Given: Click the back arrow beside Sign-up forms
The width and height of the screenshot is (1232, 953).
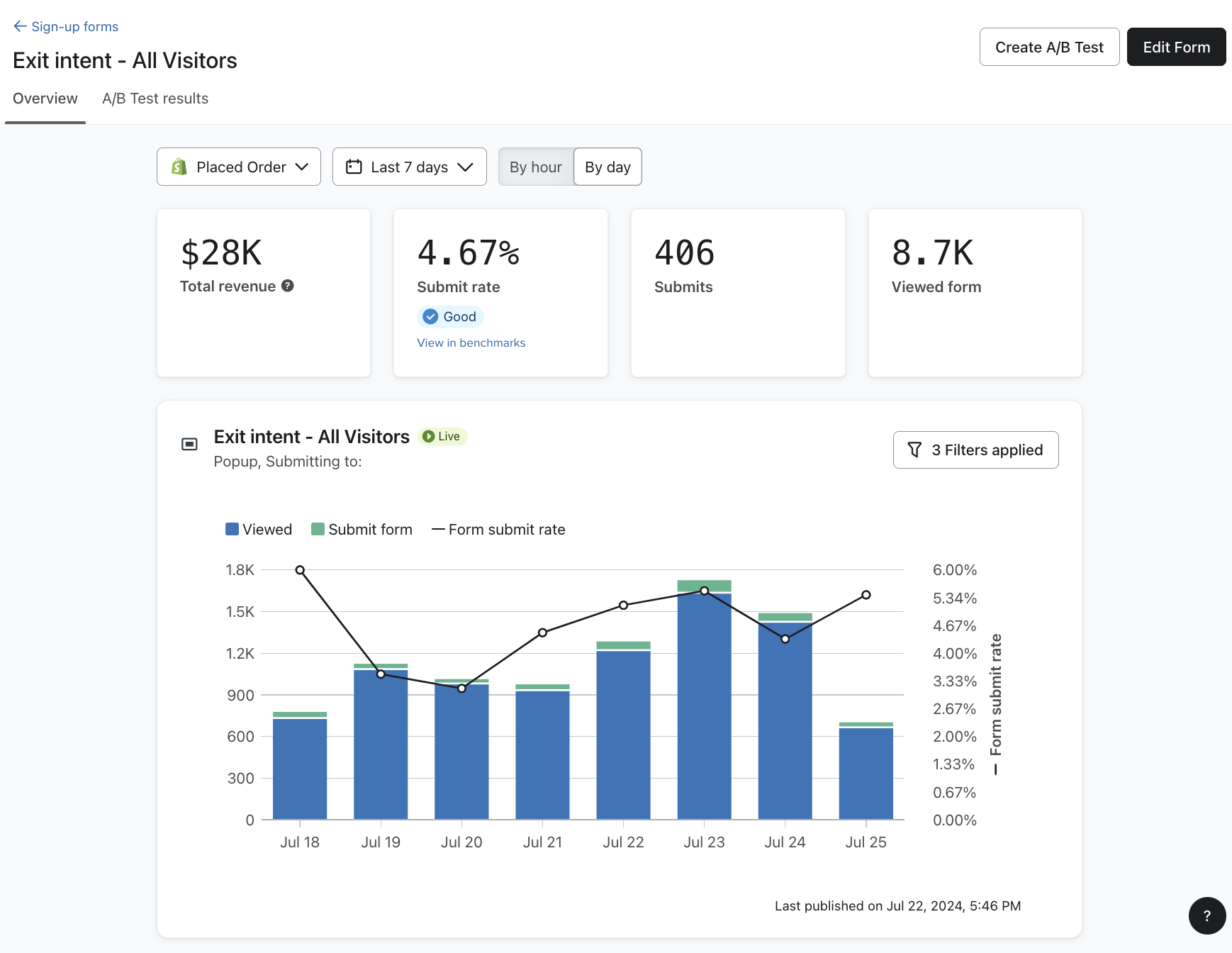Looking at the screenshot, I should pyautogui.click(x=20, y=26).
